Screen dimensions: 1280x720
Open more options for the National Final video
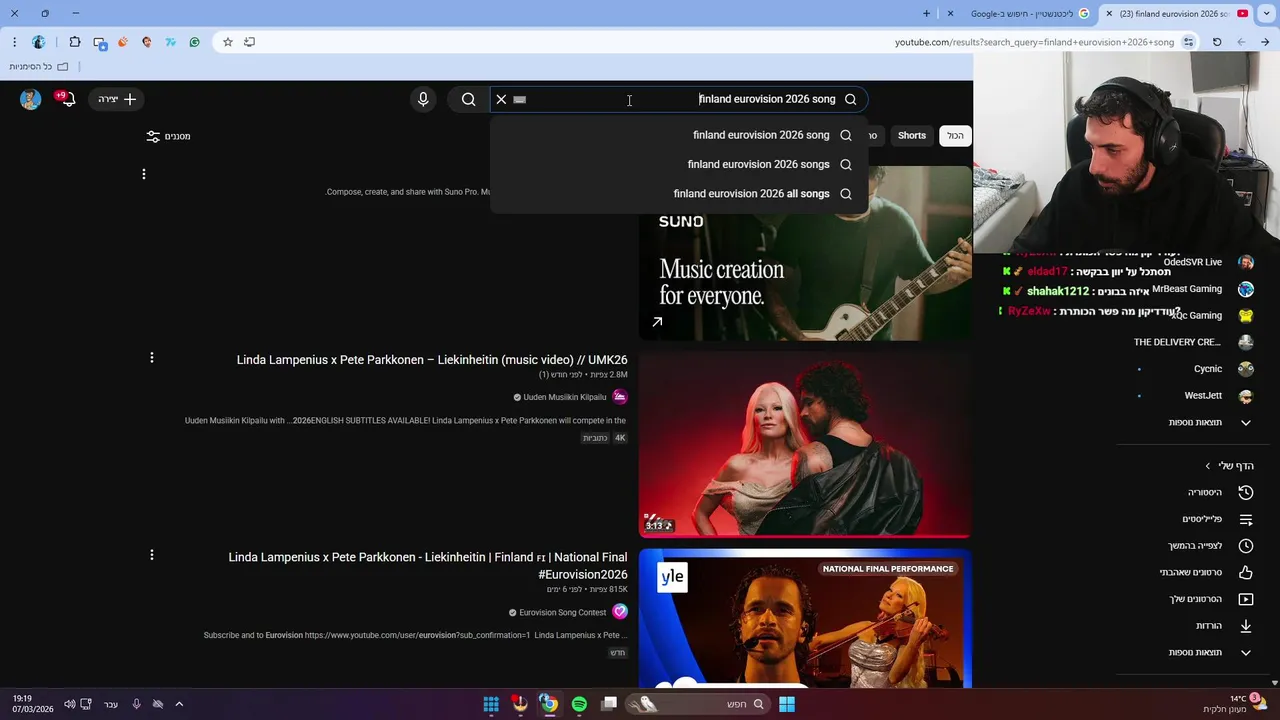pyautogui.click(x=152, y=554)
